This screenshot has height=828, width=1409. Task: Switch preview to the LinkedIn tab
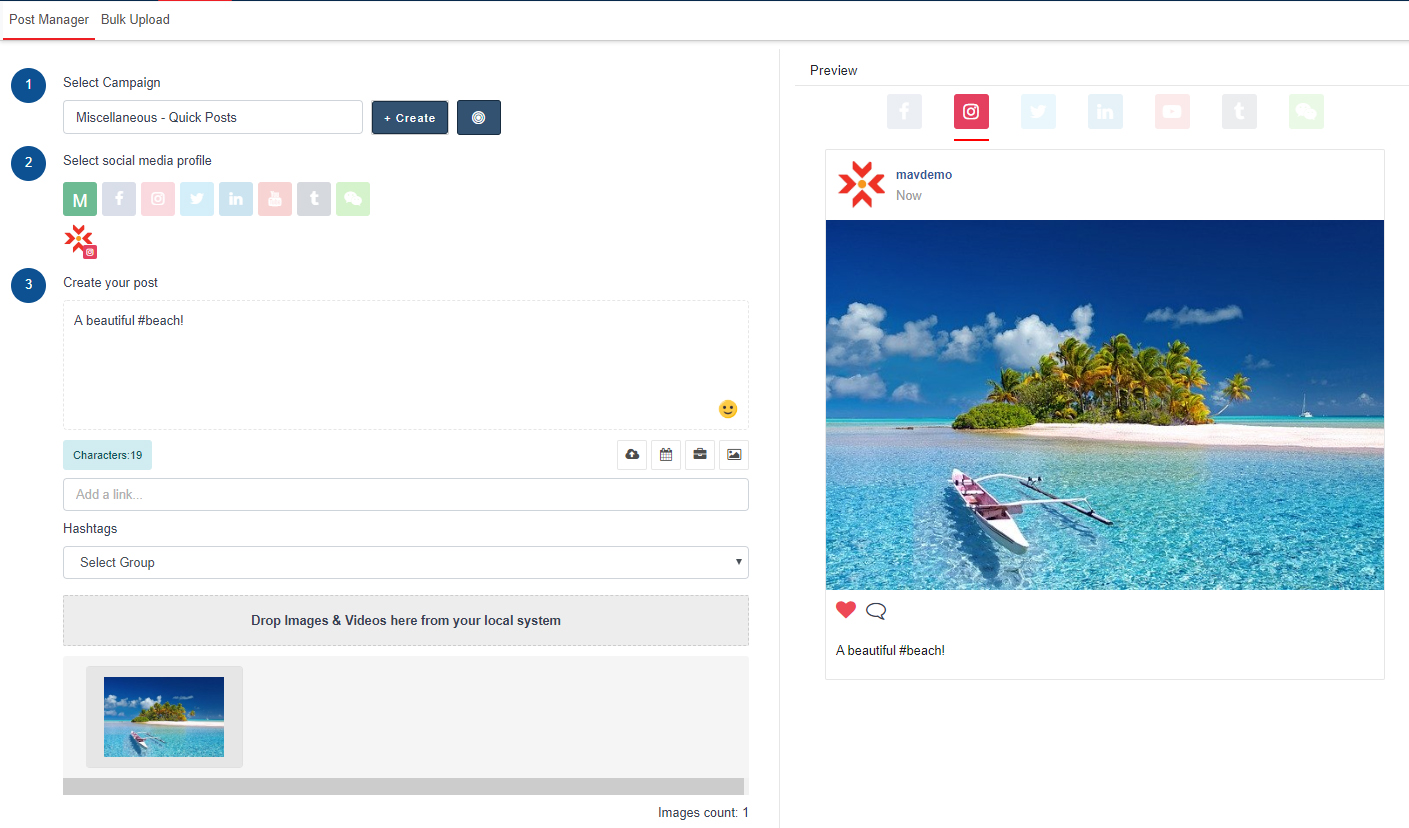1105,112
